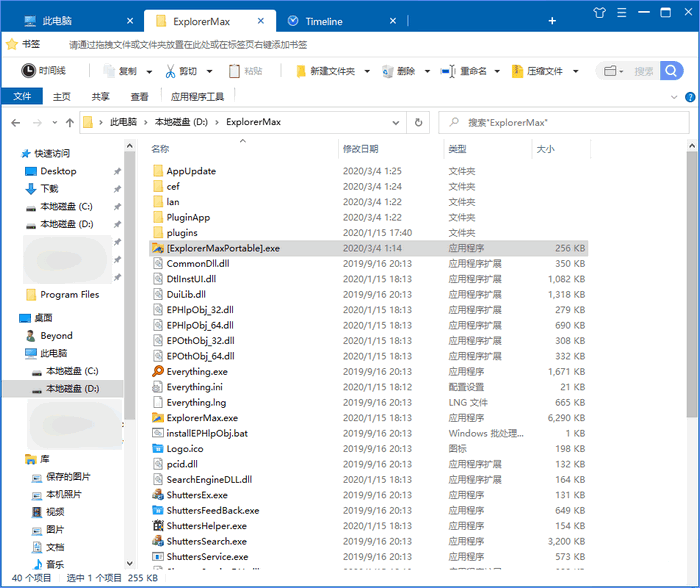The height and width of the screenshot is (588, 700).
Task: Sort by the 修改日期 column header
Action: coord(392,149)
